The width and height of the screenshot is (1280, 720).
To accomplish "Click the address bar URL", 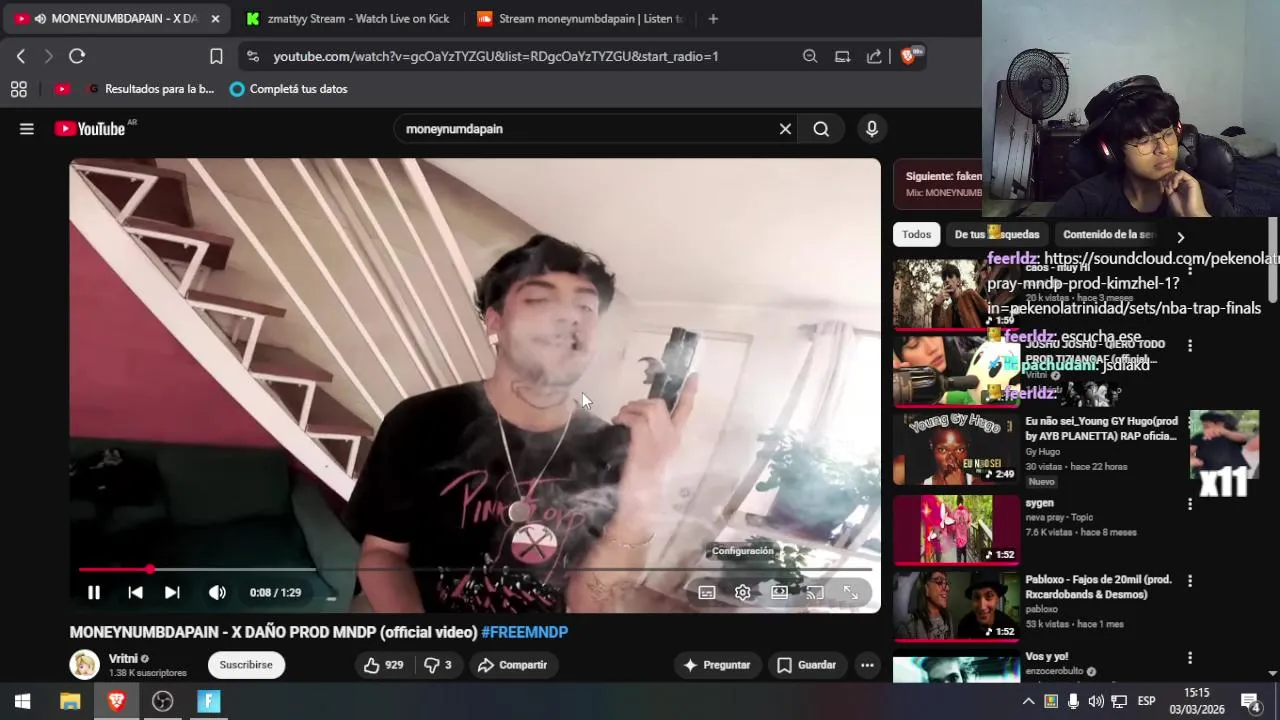I will [495, 57].
